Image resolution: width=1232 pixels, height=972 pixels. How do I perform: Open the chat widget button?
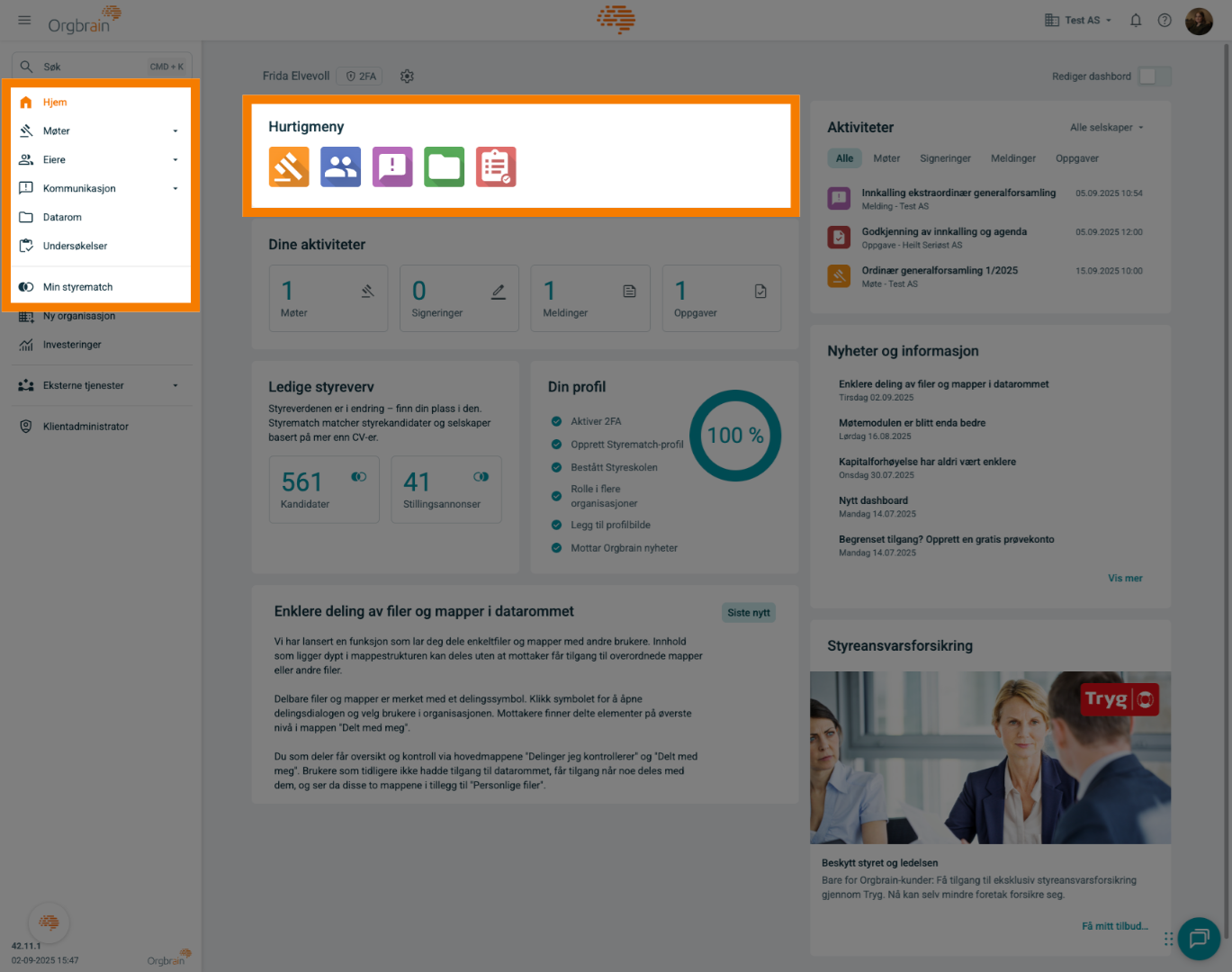[x=1198, y=939]
